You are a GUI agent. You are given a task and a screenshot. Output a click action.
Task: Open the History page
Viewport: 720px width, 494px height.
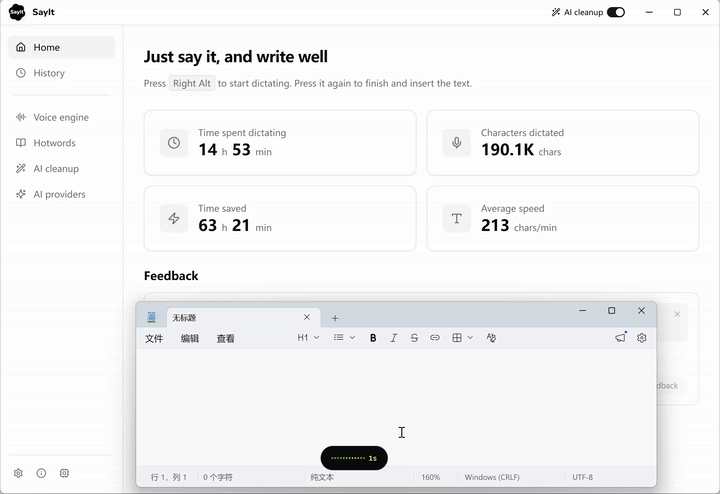pyautogui.click(x=62, y=73)
